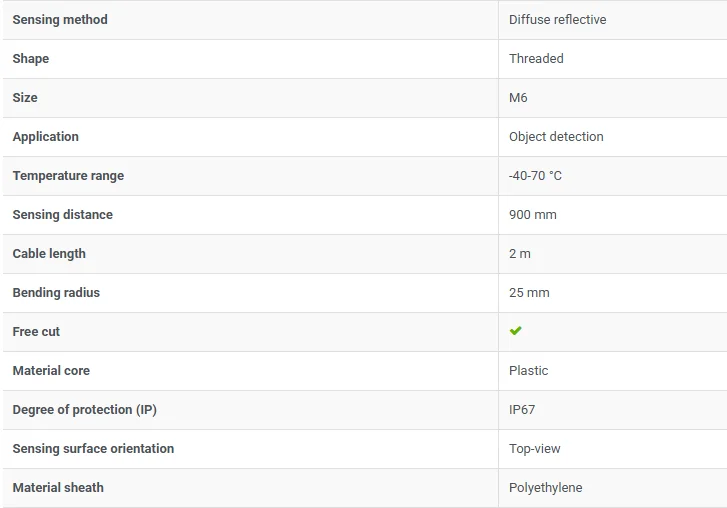Click the Application row label
This screenshot has height=508, width=727.
45,137
